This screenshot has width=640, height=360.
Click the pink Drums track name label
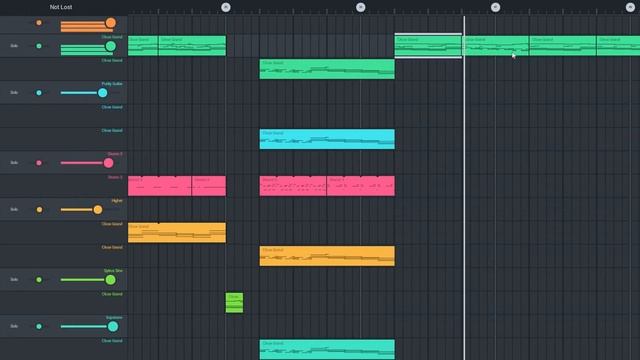[115, 154]
